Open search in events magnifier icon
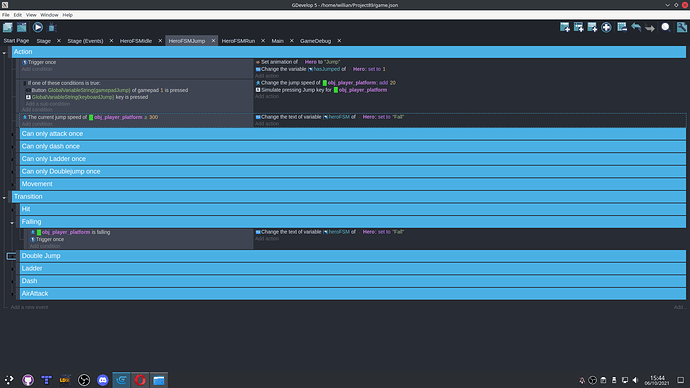 click(x=666, y=27)
